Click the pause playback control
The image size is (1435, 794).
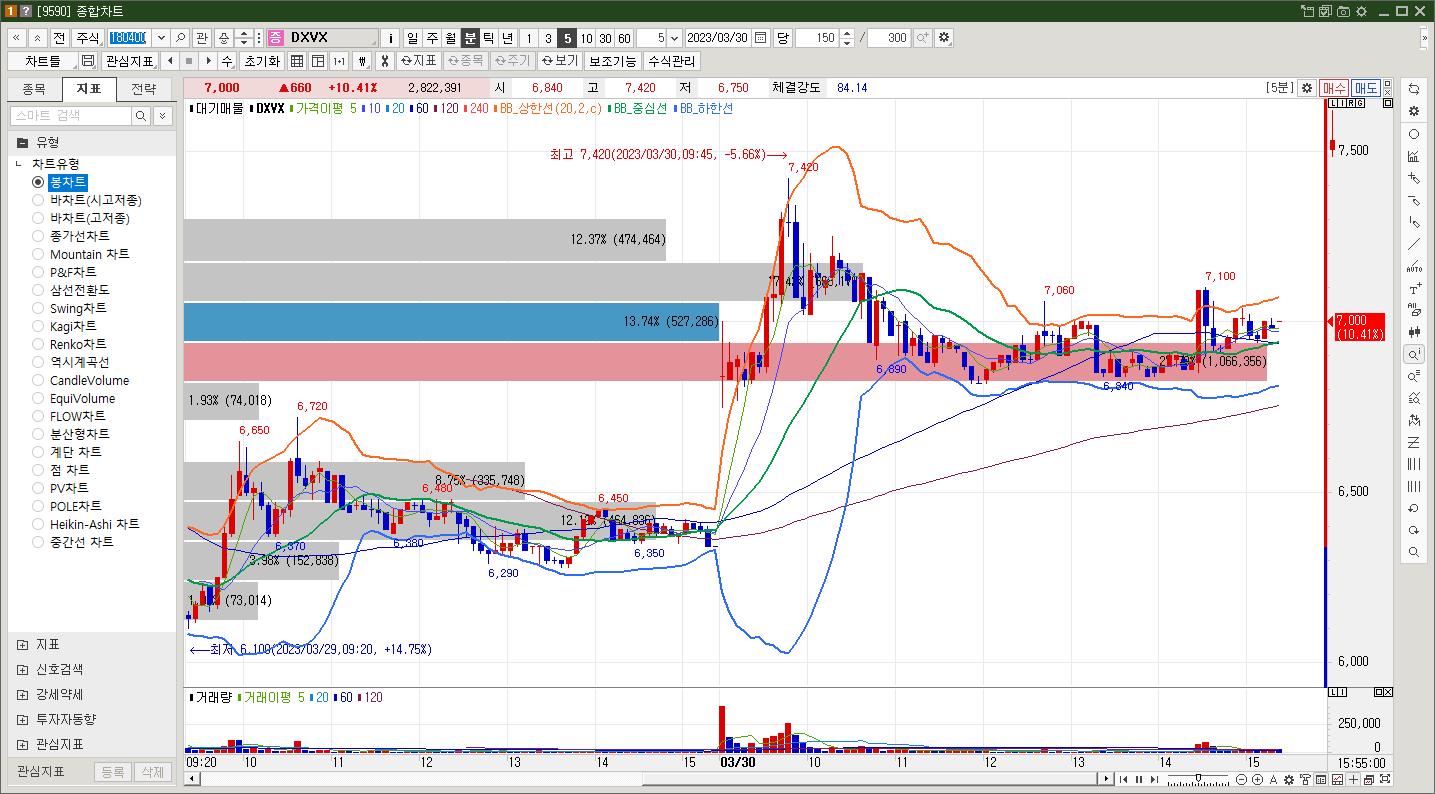click(1139, 779)
